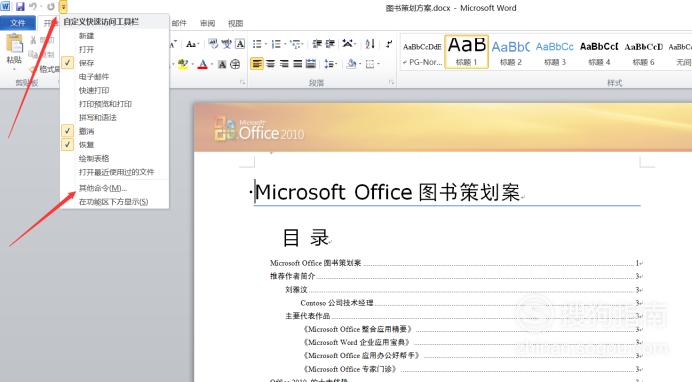Expand the Paste options arrow below 粘贴
Image resolution: width=692 pixels, height=382 pixels.
point(14,69)
